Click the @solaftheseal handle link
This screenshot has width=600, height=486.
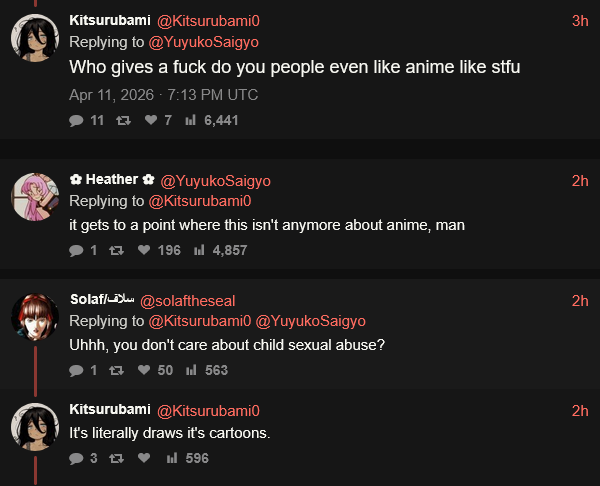[188, 301]
